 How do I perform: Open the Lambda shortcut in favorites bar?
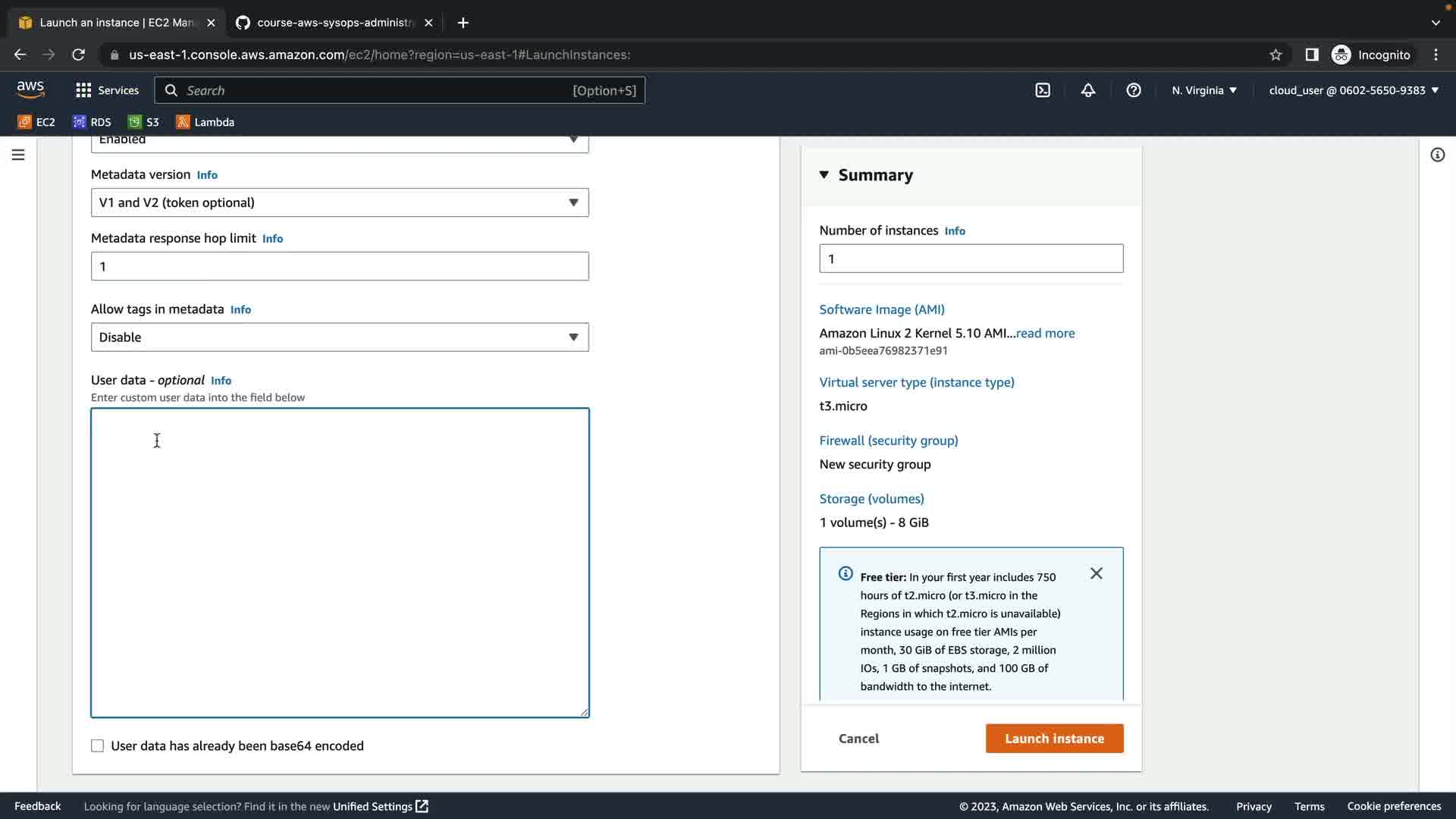point(205,122)
